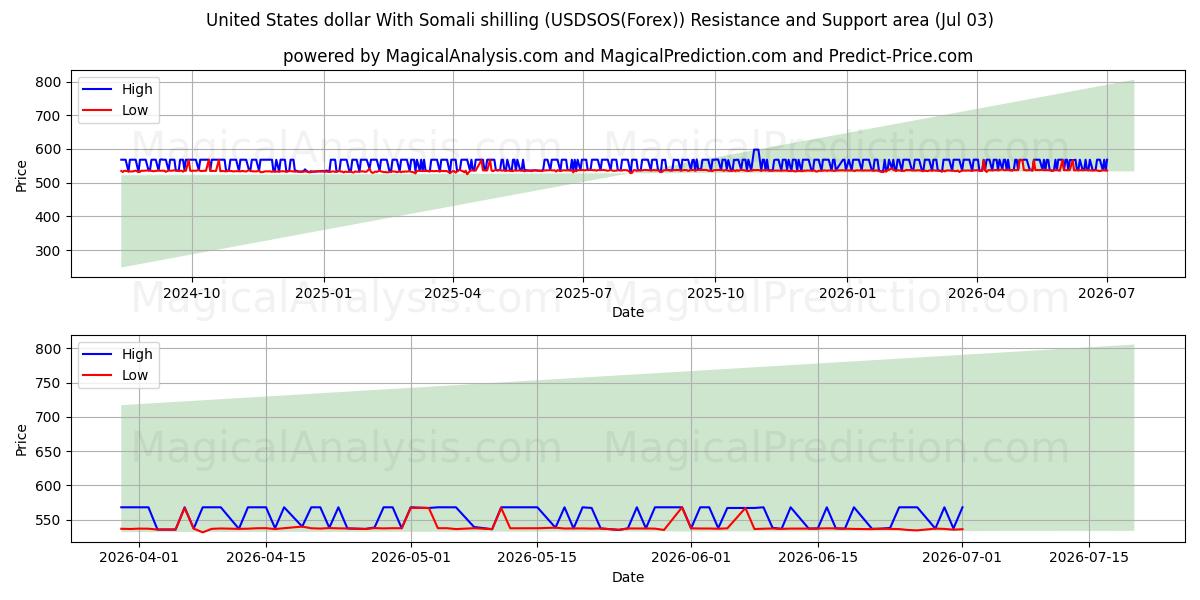Click the '2024-10' x-axis label
1200x600 pixels.
click(x=192, y=295)
